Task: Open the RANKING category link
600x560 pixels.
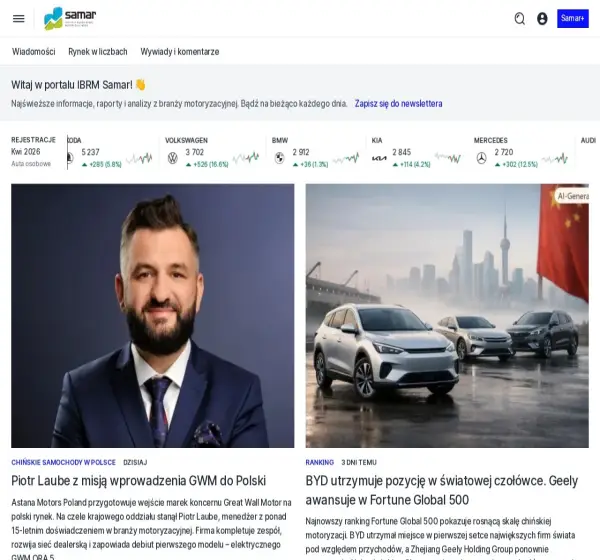Action: (x=320, y=462)
